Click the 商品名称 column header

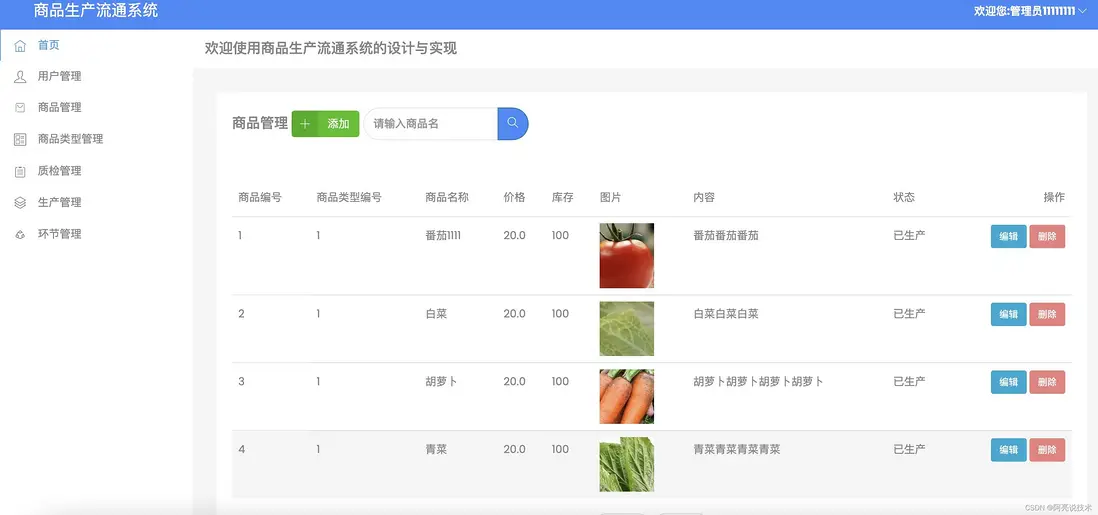(447, 198)
